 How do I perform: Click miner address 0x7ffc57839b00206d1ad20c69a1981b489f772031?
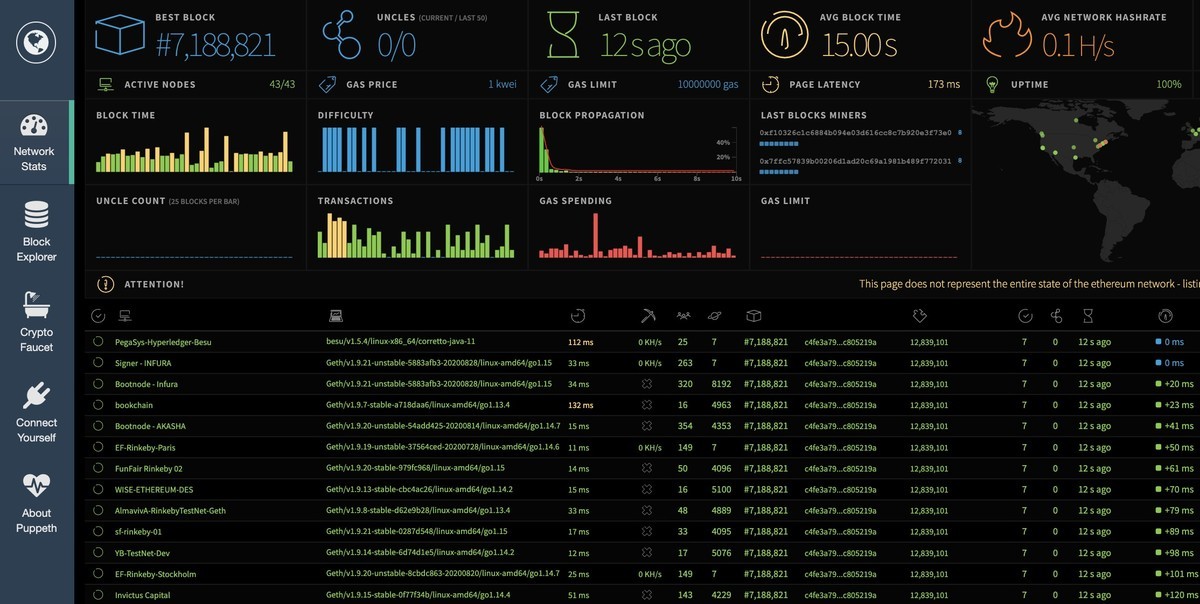[x=855, y=160]
